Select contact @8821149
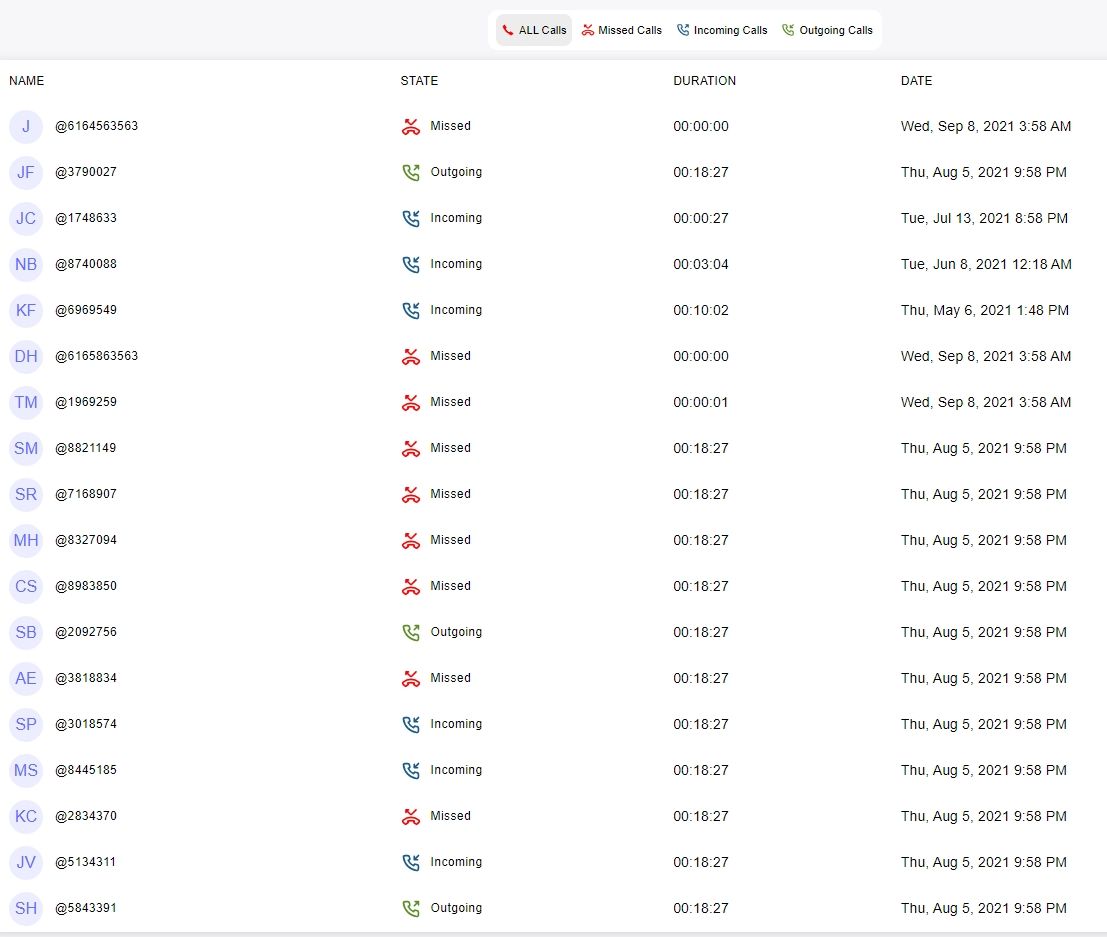Image resolution: width=1107 pixels, height=937 pixels. (85, 448)
